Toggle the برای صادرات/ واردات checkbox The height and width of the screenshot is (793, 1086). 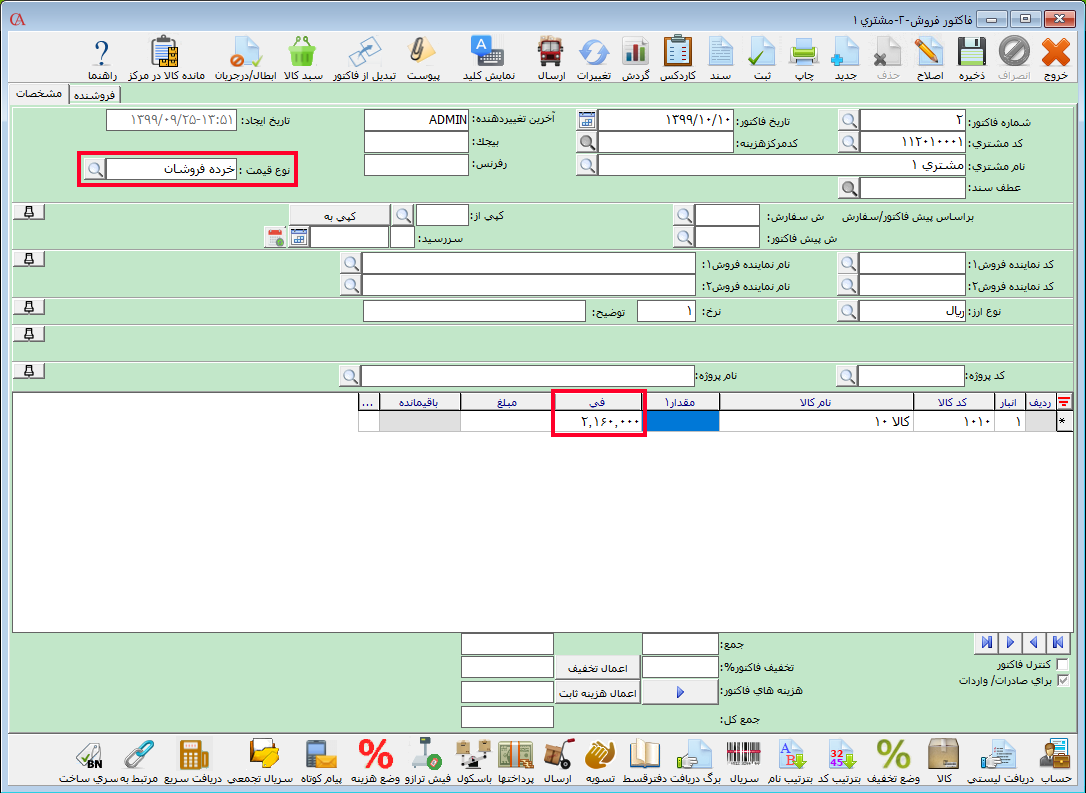pyautogui.click(x=1062, y=681)
